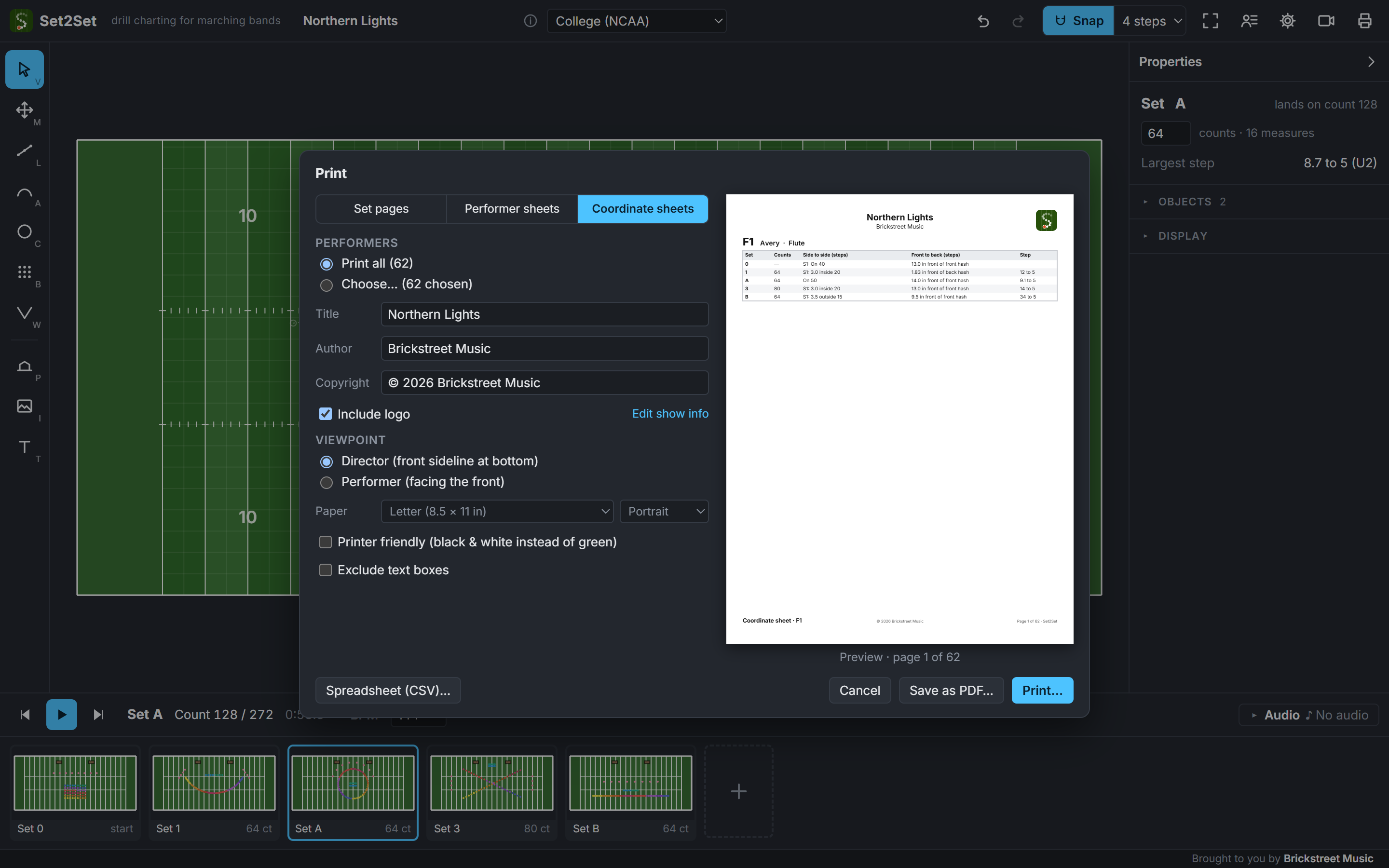Viewport: 1389px width, 868px height.
Task: Click the redo arrow icon
Action: [1018, 21]
